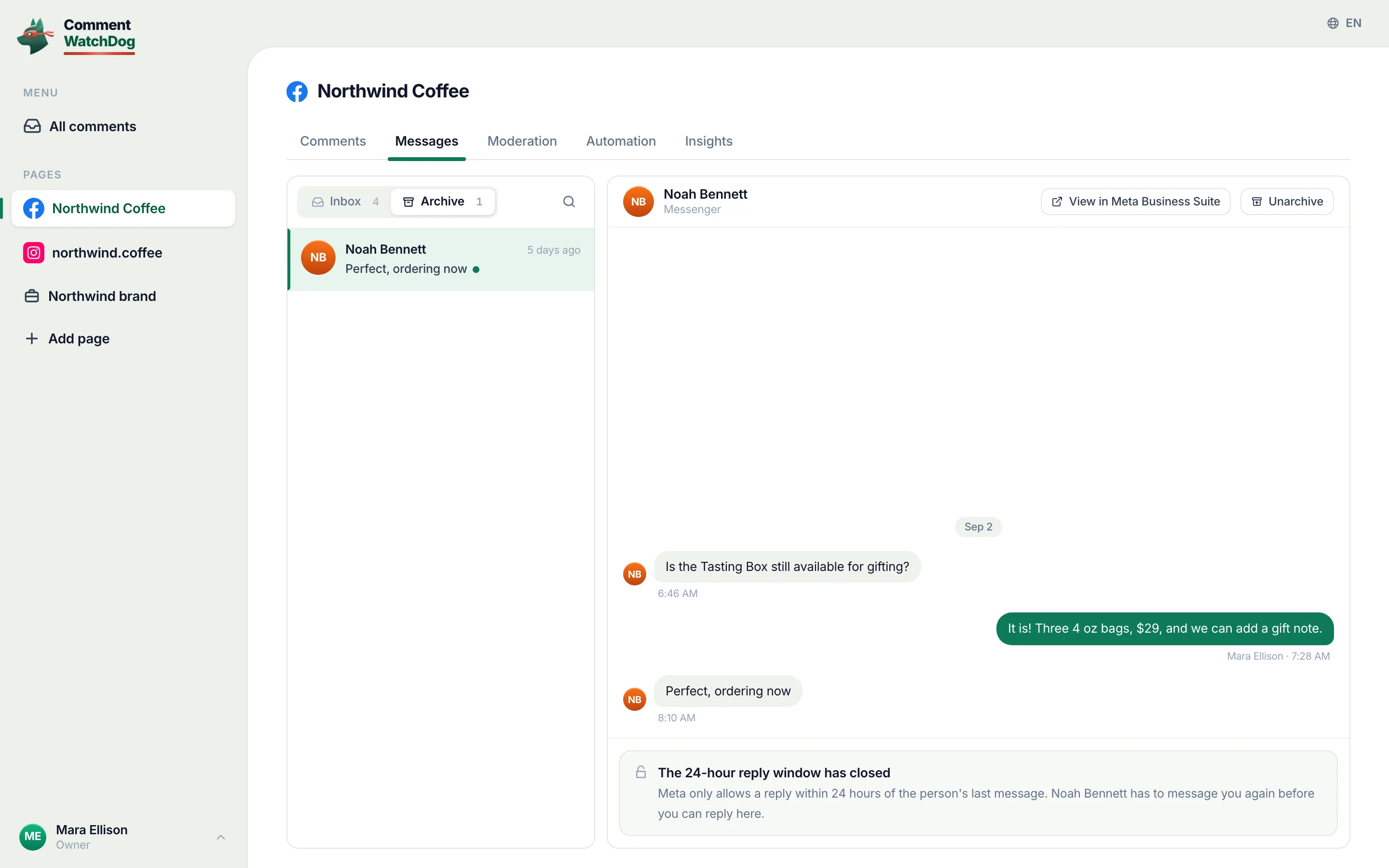Click the 8:10 AM message timestamp
Screen dimensions: 1389x868
[676, 718]
